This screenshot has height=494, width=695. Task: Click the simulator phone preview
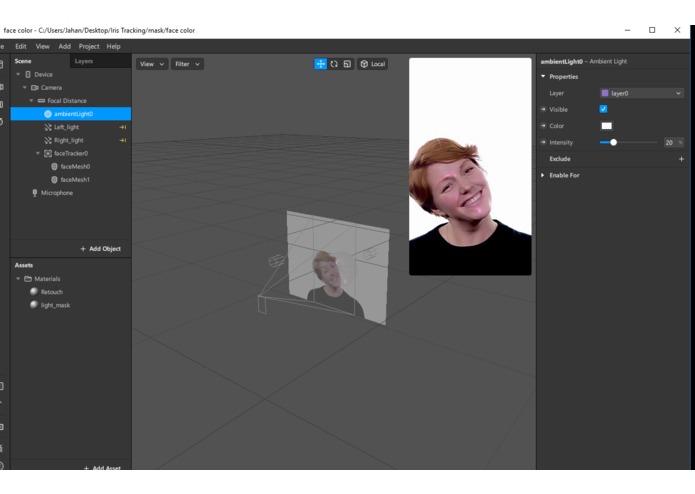pos(470,167)
